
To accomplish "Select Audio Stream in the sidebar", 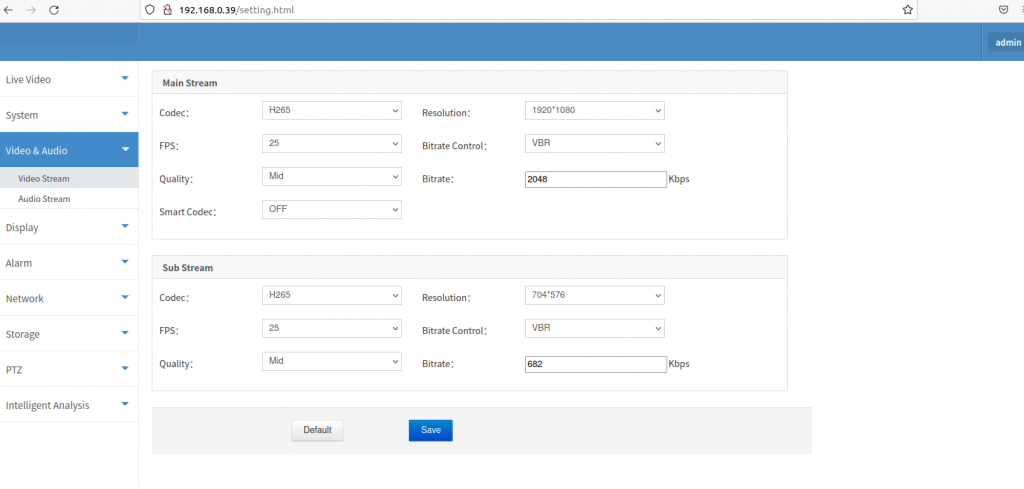I will (x=44, y=198).
